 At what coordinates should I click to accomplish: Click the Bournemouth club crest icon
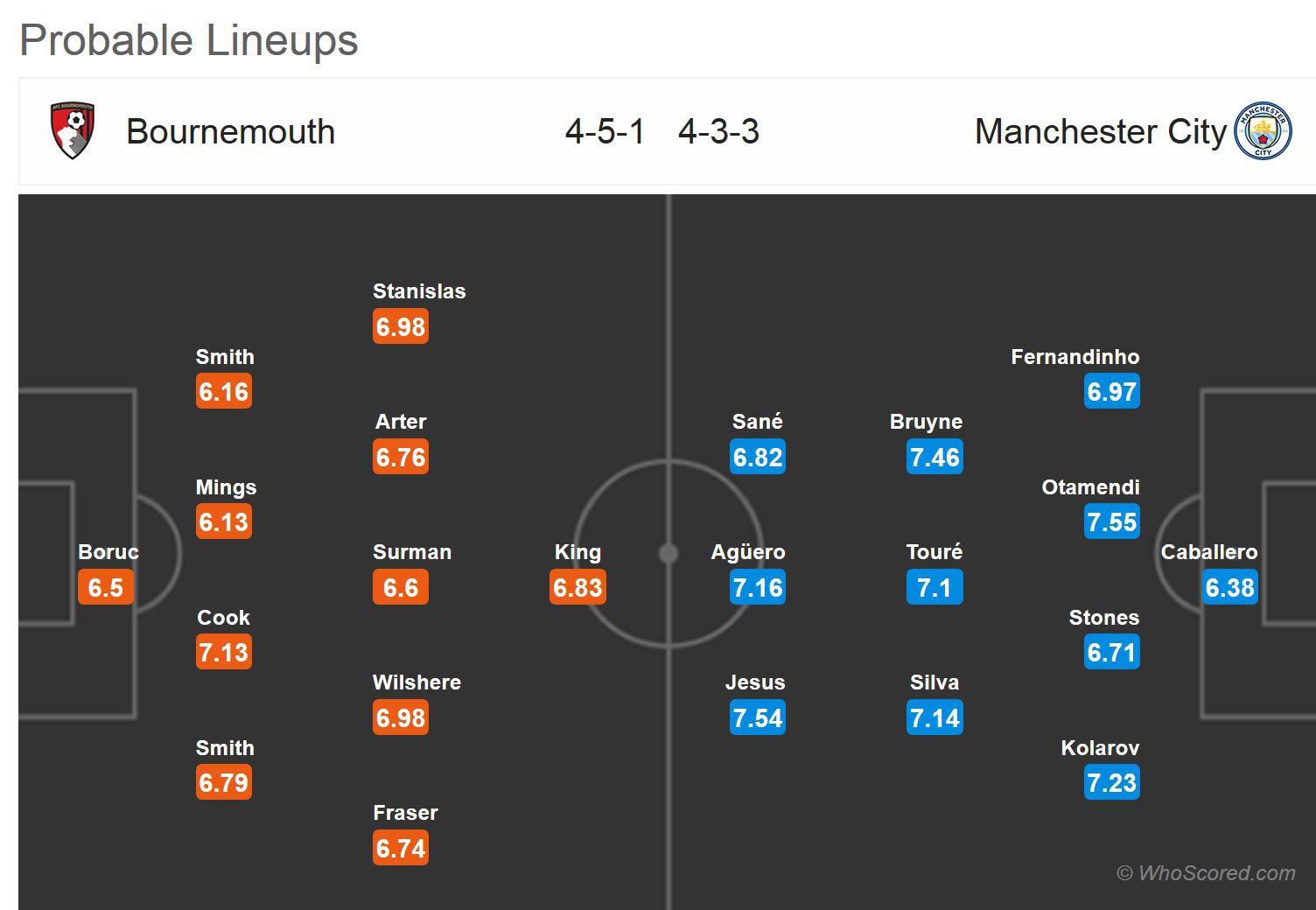coord(72,131)
